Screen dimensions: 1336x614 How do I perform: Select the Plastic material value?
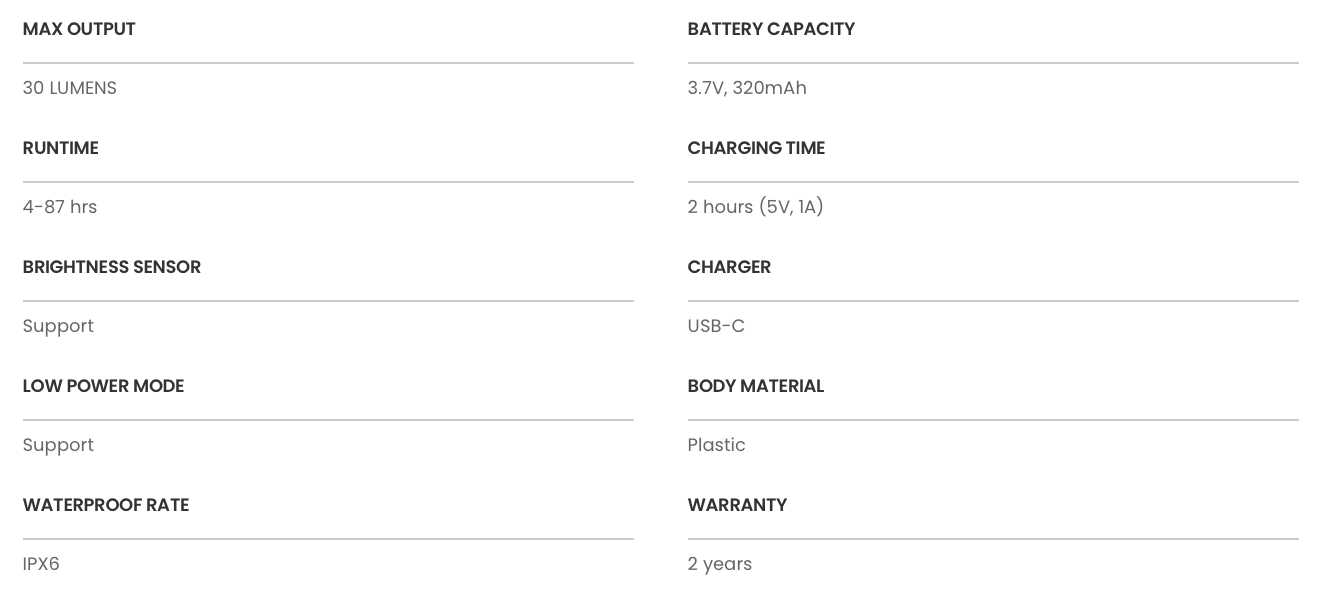coord(716,445)
